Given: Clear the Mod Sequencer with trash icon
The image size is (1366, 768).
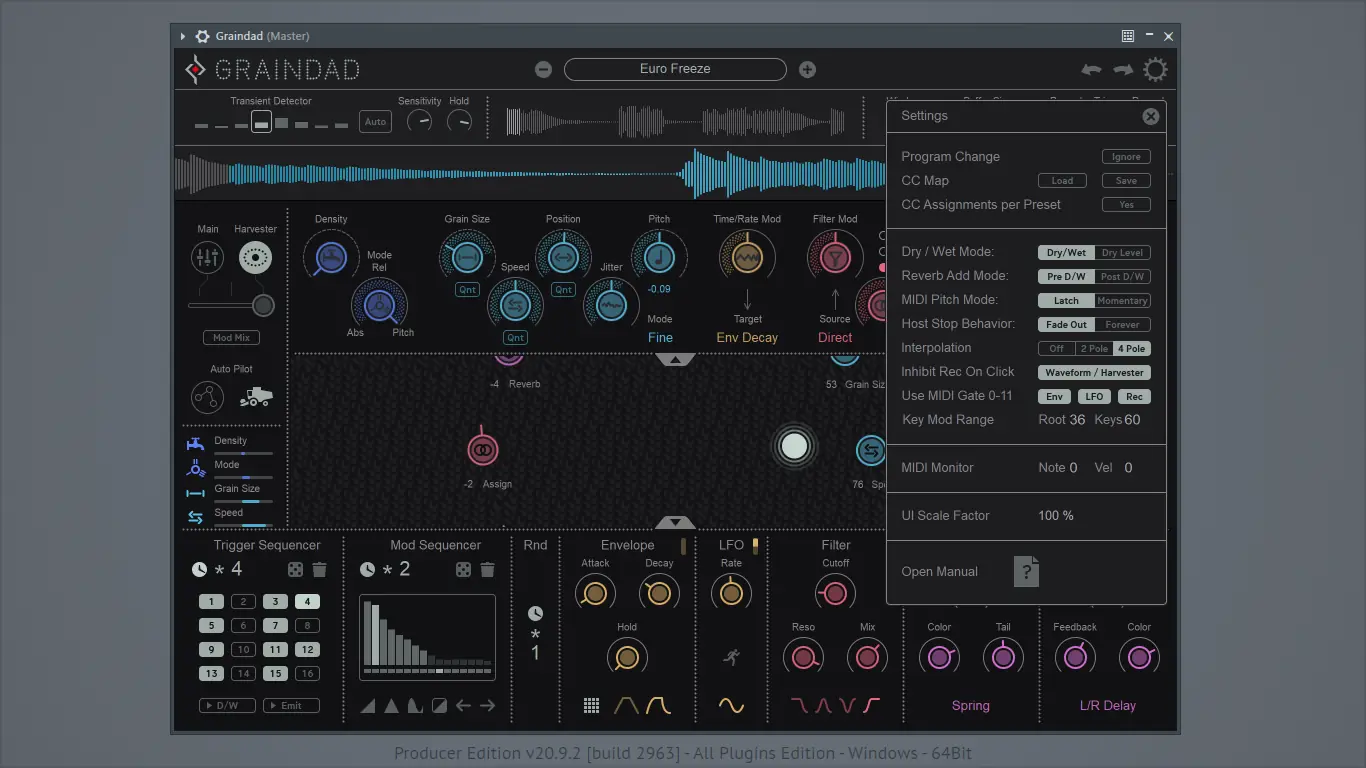Looking at the screenshot, I should (487, 569).
